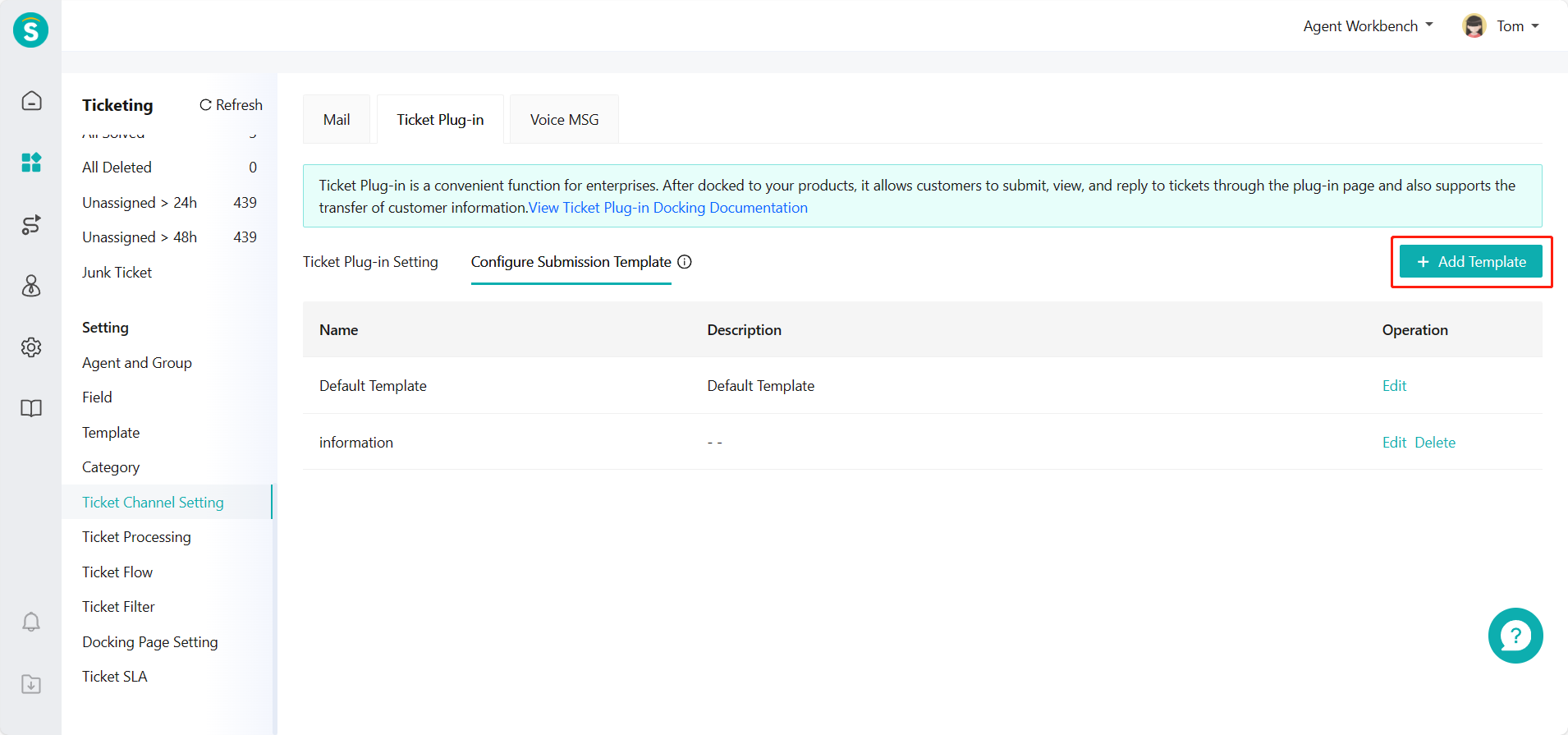Open the routing flow icon in sidebar
Screen dimensions: 1568x735
[31, 224]
